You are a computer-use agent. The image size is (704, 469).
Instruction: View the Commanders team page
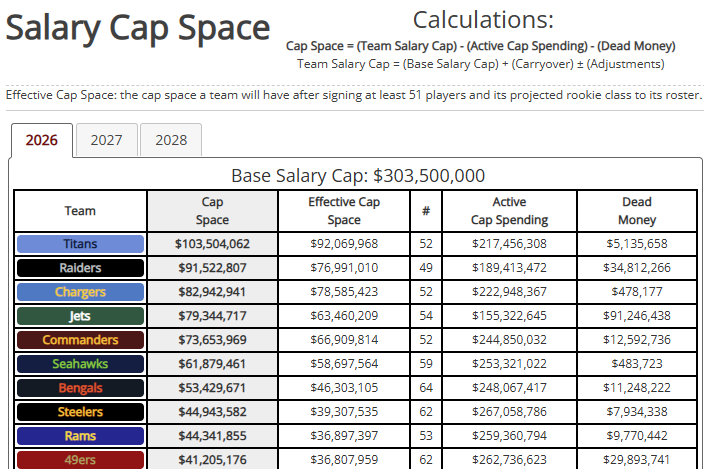80,340
